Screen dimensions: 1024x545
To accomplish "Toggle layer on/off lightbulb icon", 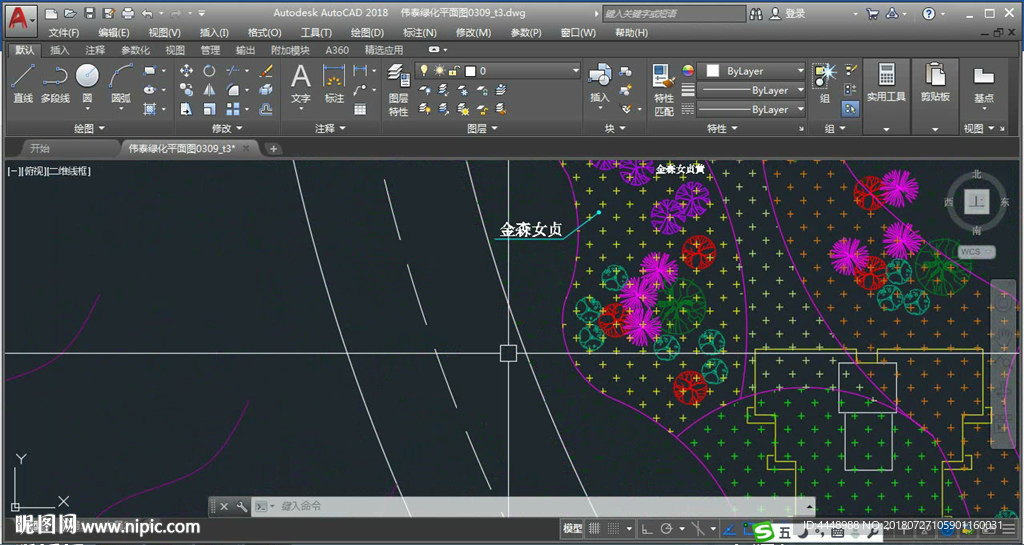I will tap(424, 70).
